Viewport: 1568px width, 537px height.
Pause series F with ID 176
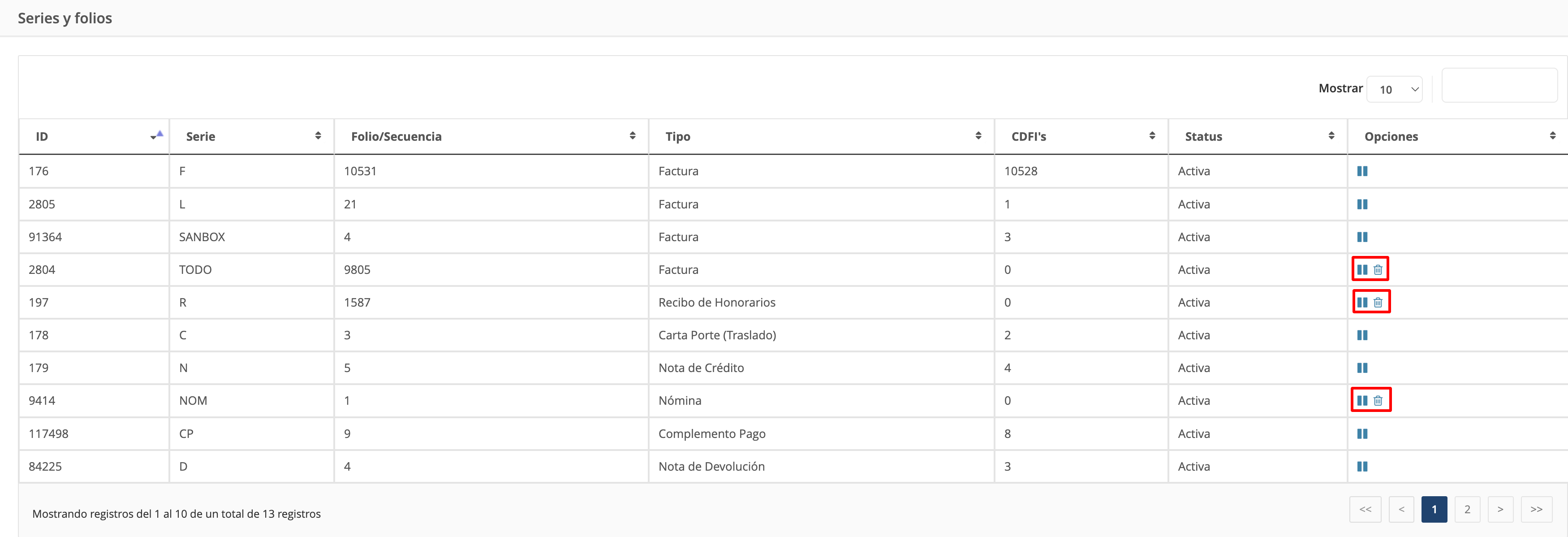(1361, 171)
